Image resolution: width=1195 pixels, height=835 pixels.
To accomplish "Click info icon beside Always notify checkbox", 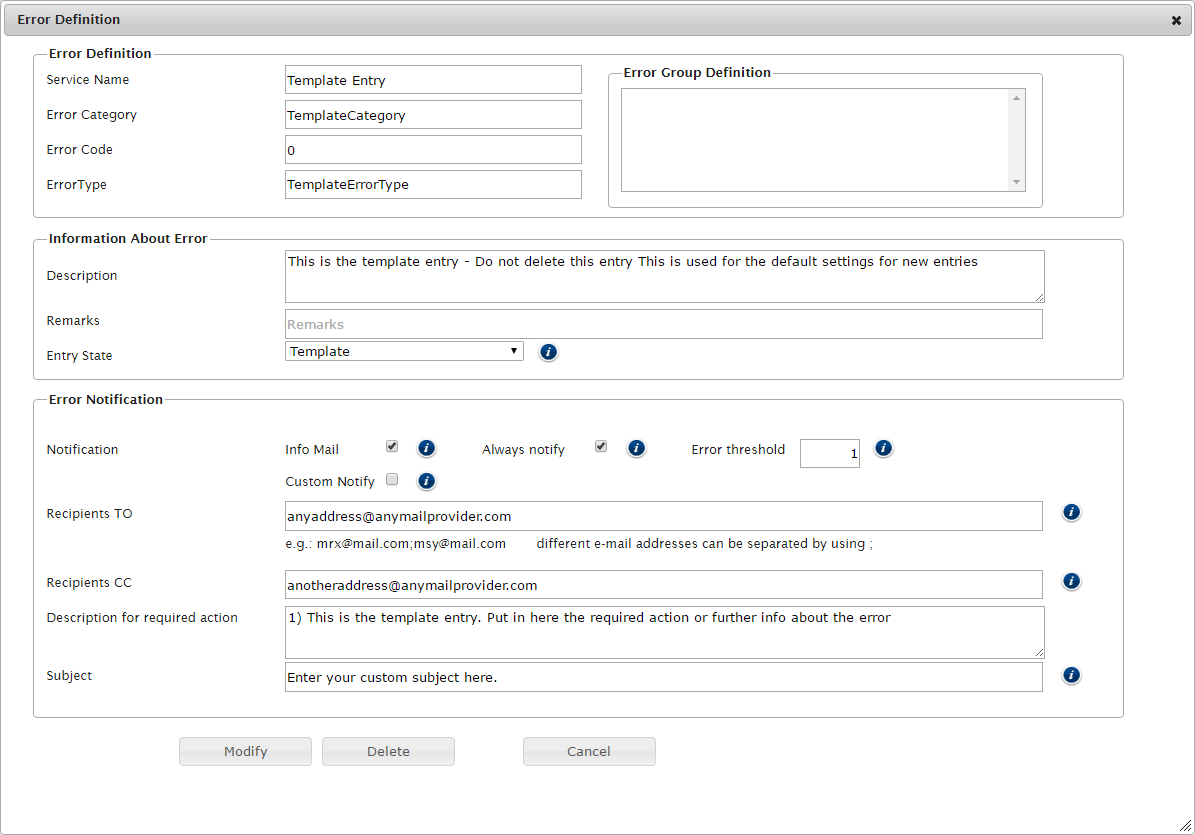I will point(636,448).
